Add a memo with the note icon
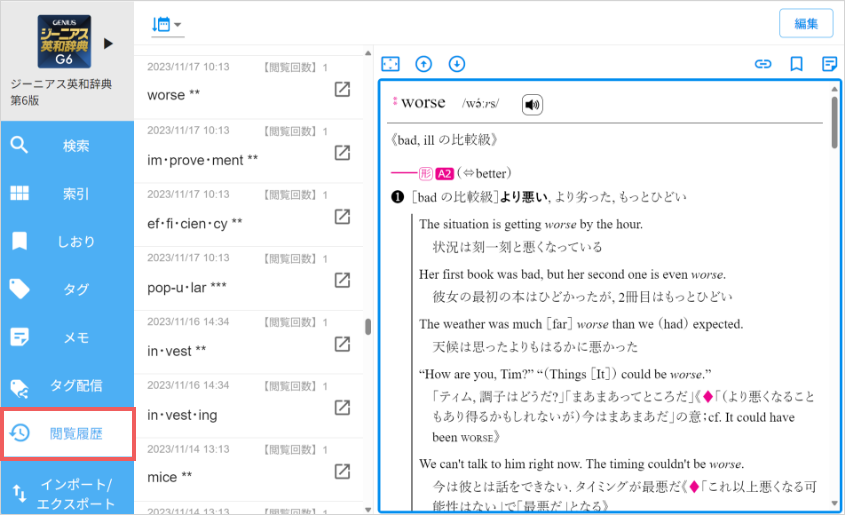 (x=829, y=64)
